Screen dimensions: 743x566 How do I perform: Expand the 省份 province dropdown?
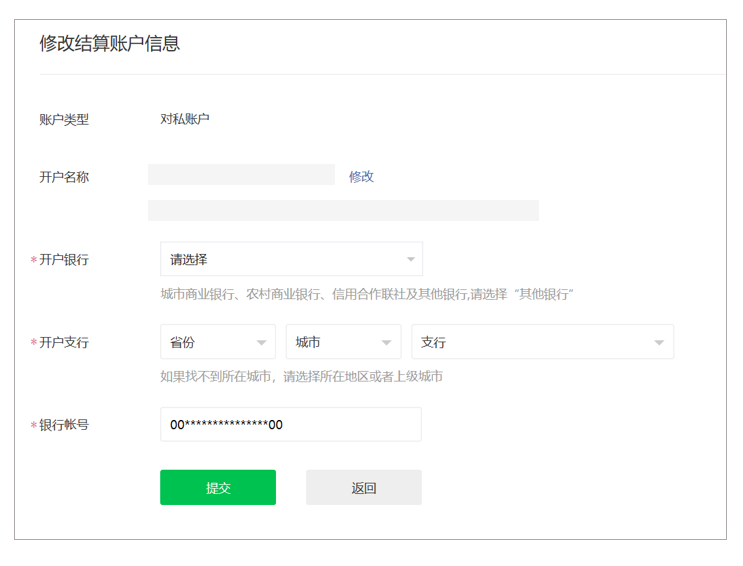[218, 342]
